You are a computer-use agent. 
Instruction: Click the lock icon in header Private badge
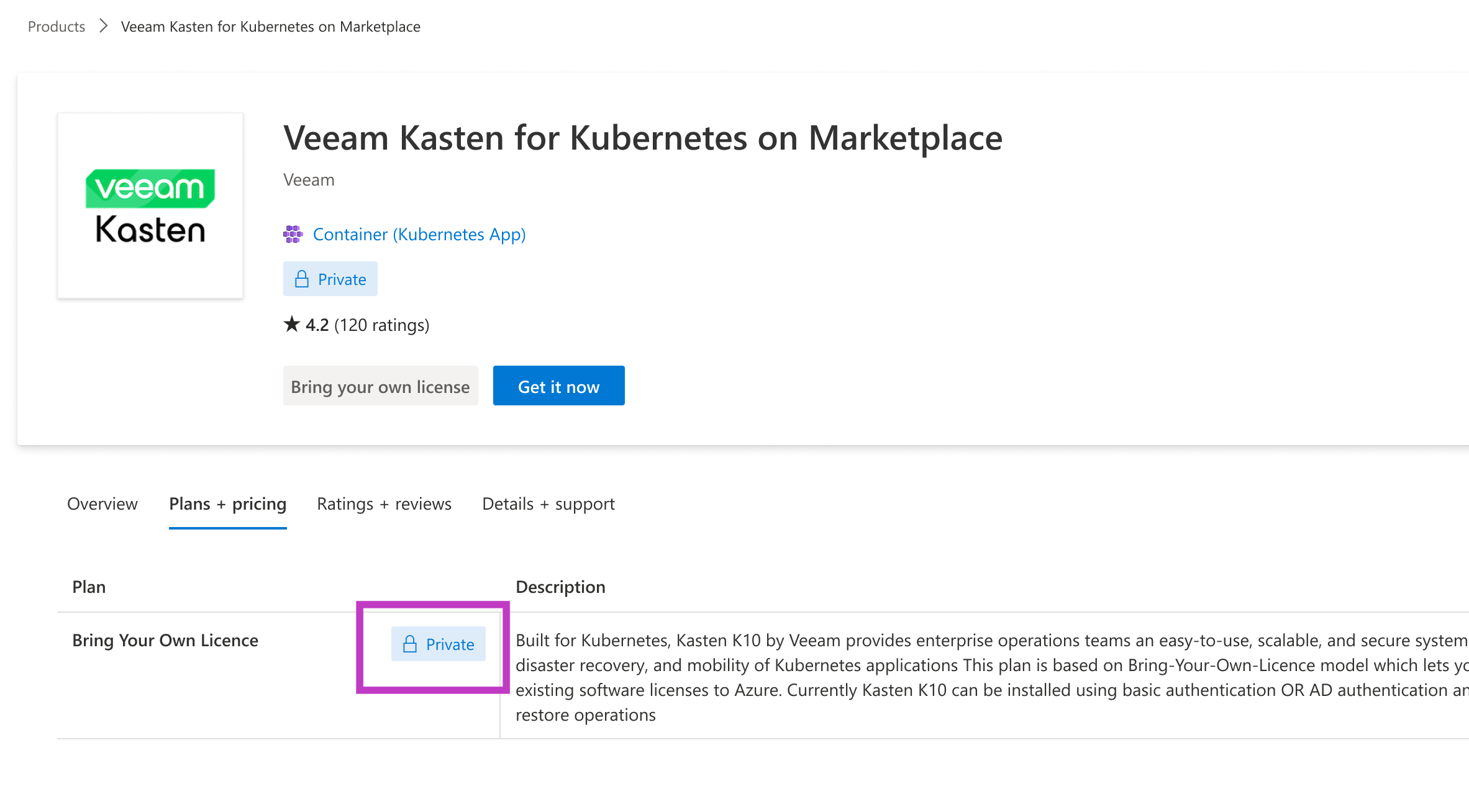(x=302, y=279)
